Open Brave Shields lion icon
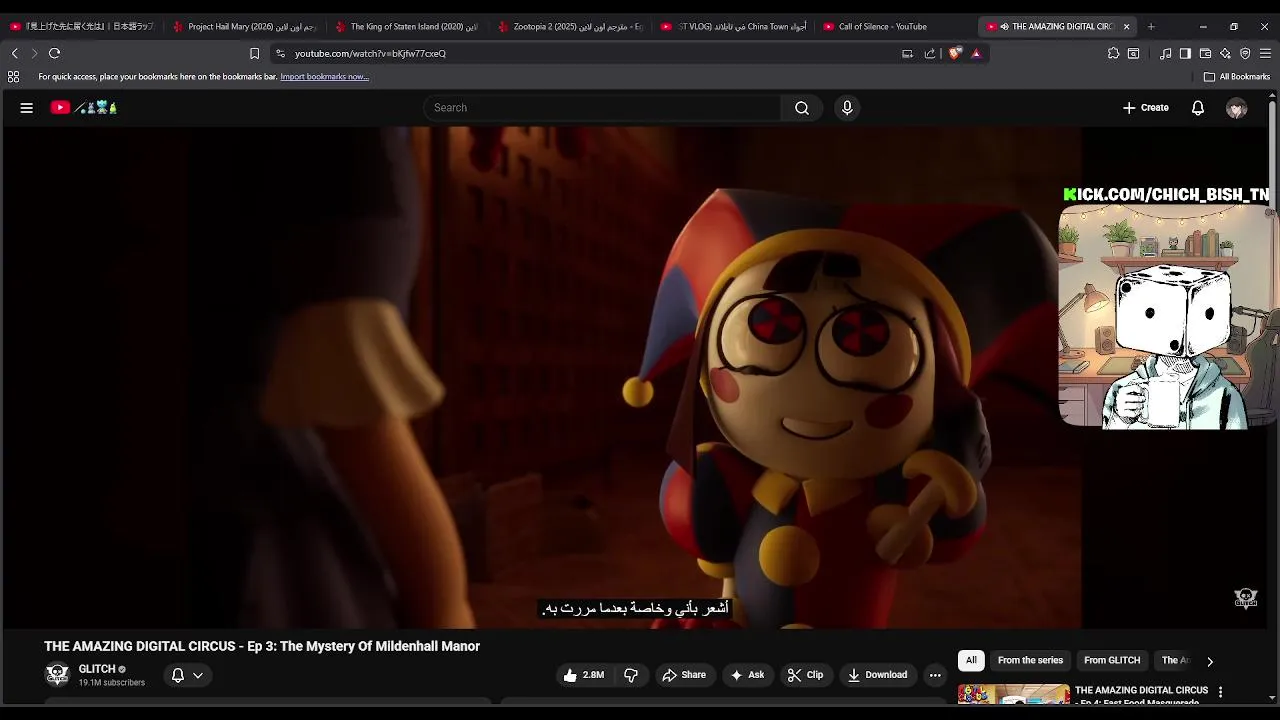The height and width of the screenshot is (720, 1280). tap(955, 54)
